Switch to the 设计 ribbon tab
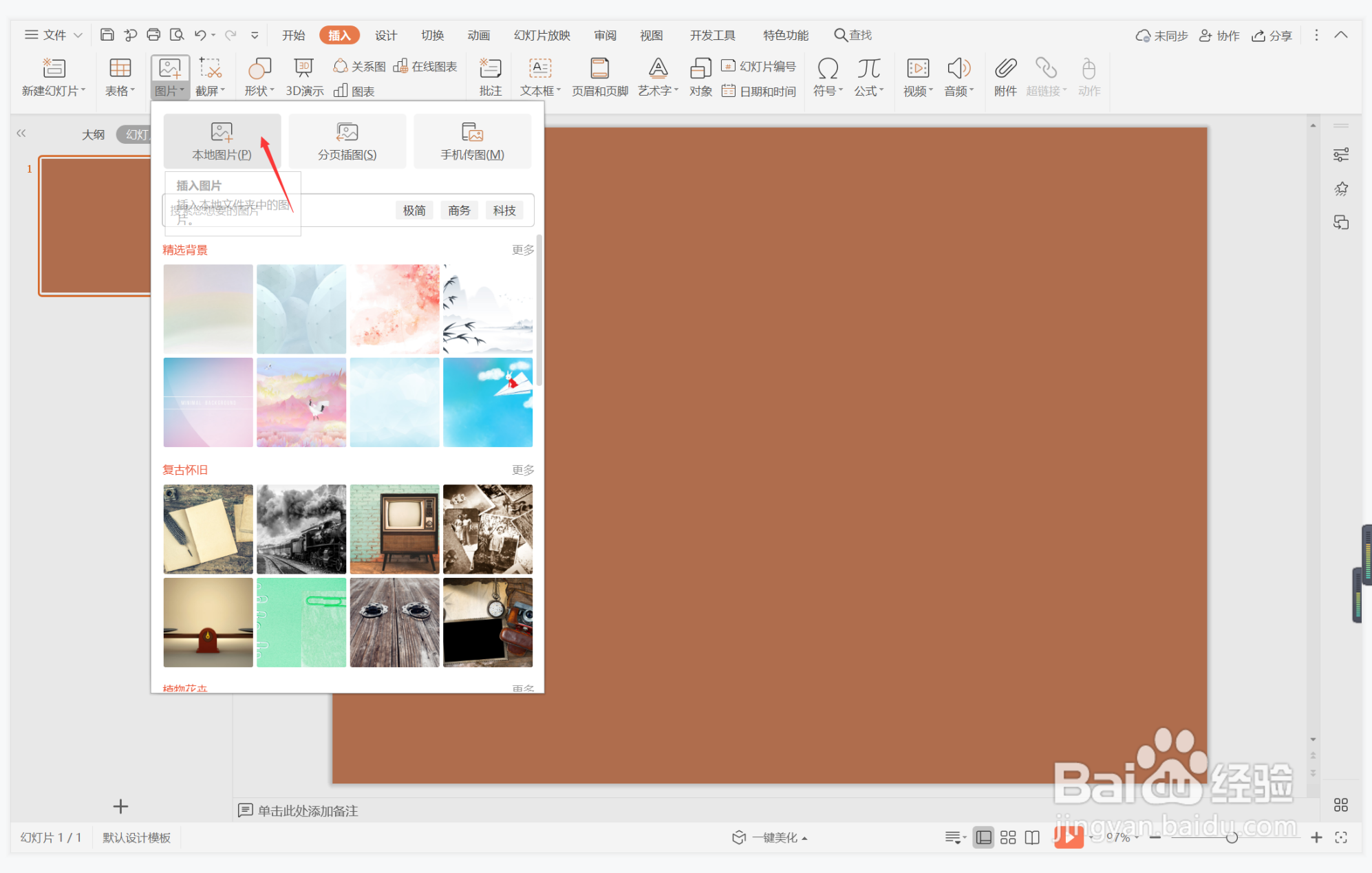 [x=385, y=35]
